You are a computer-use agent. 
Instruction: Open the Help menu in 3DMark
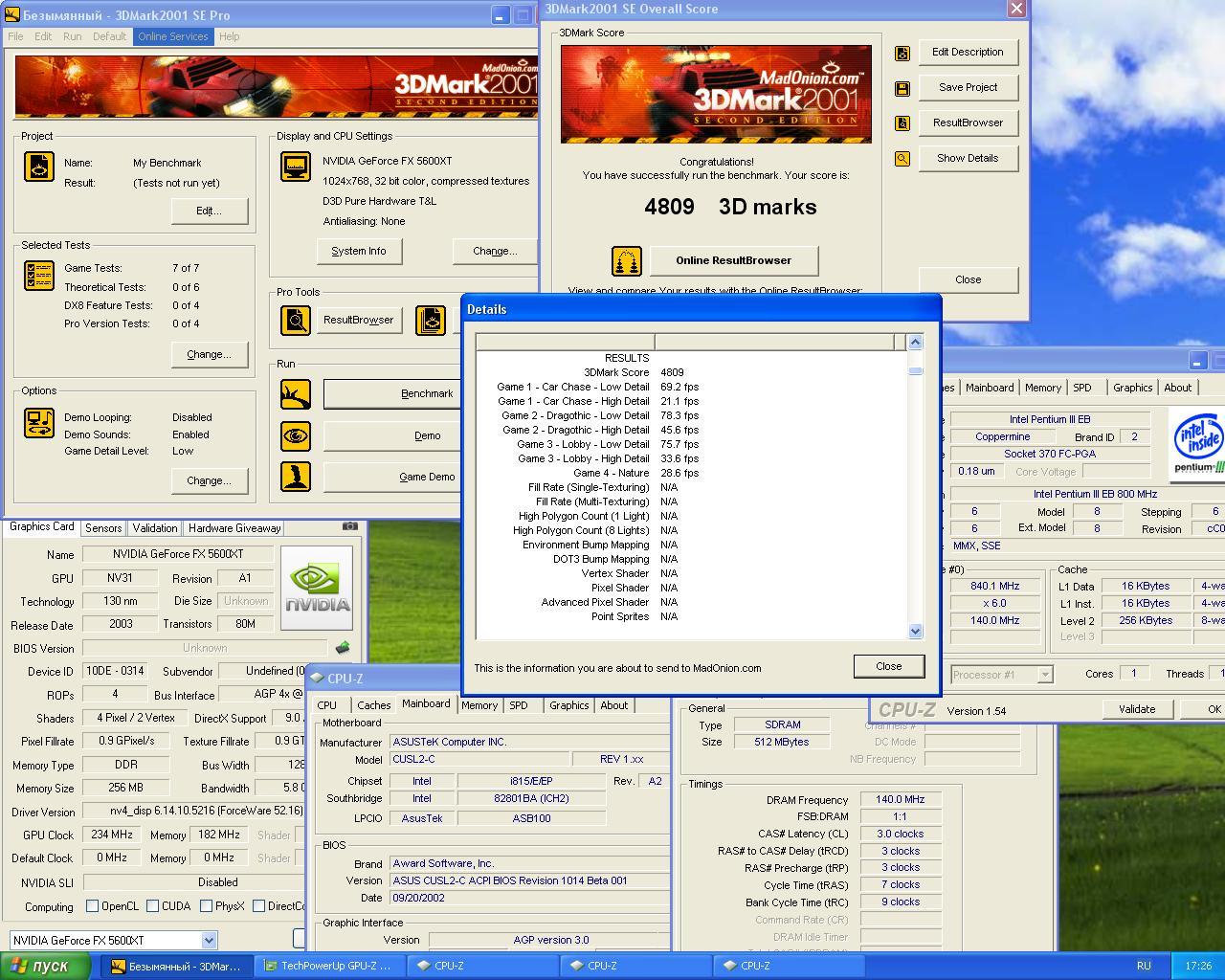(x=229, y=36)
